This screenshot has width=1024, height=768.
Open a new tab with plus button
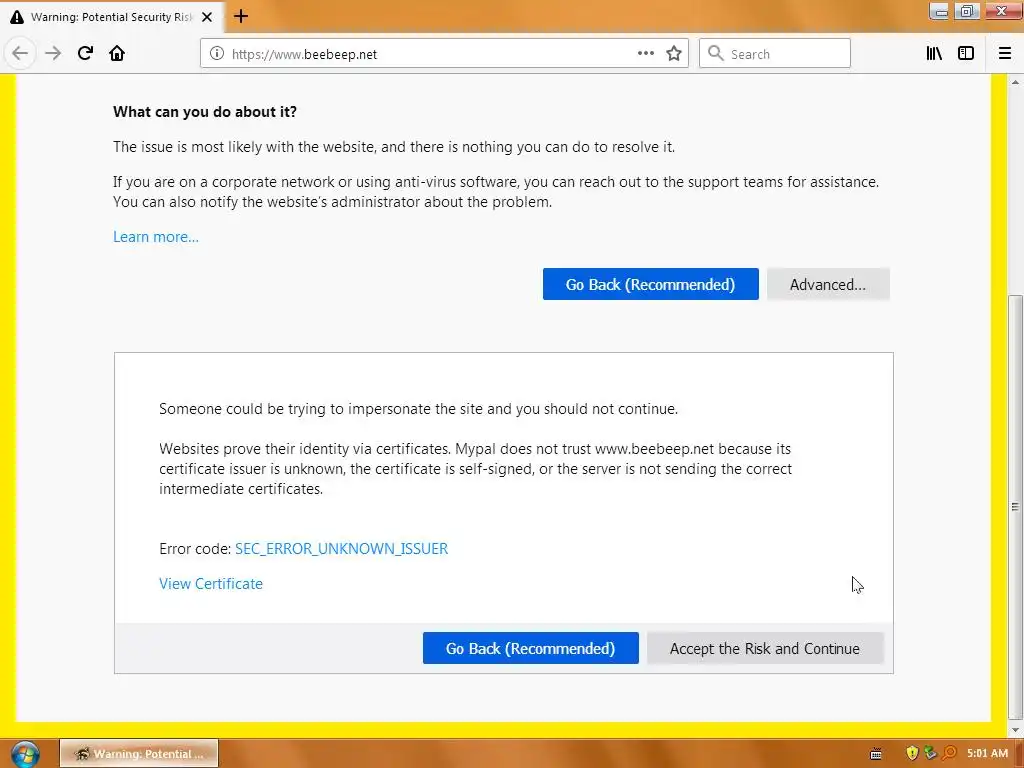[241, 16]
